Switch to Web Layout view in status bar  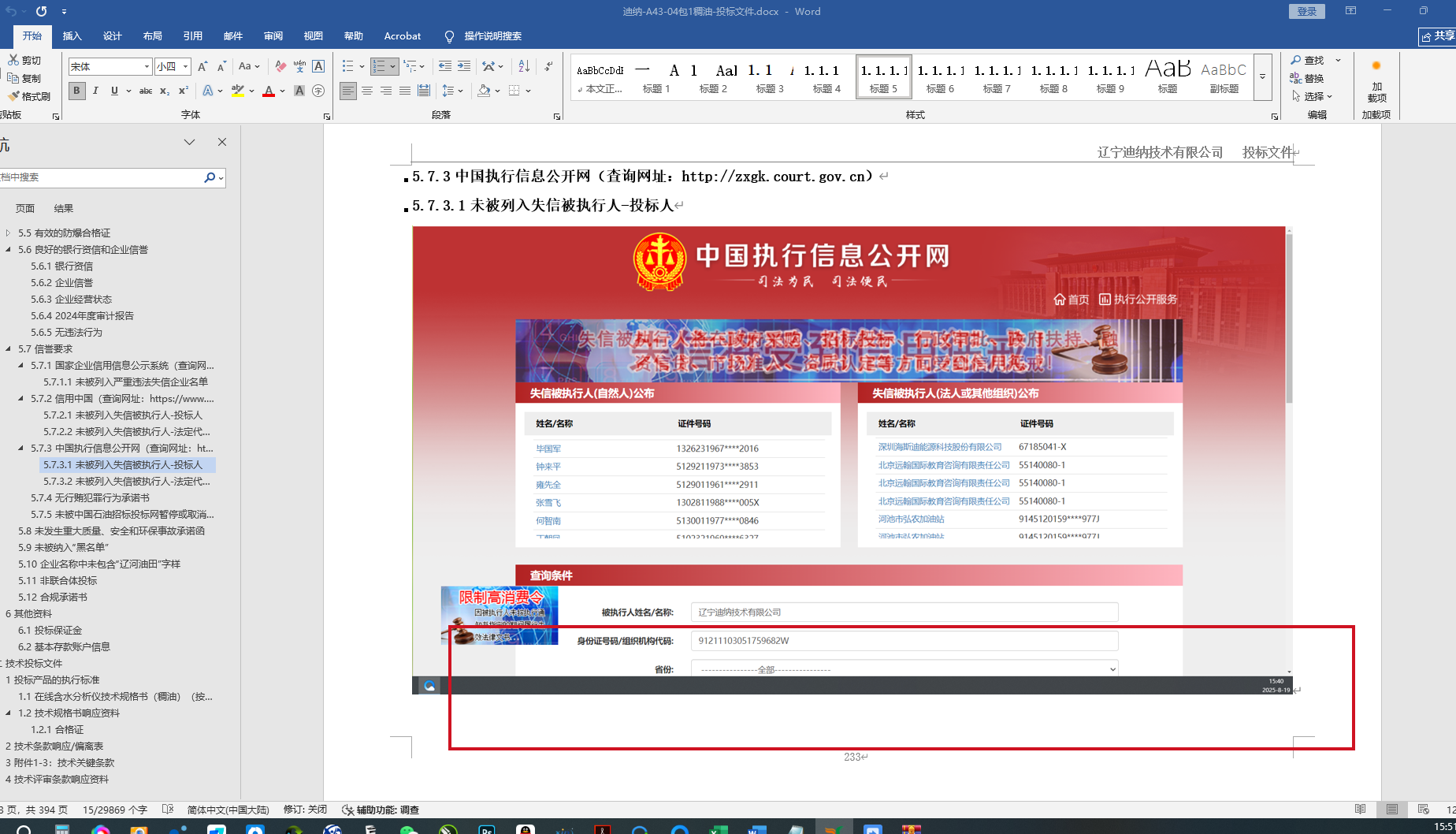pyautogui.click(x=1424, y=810)
